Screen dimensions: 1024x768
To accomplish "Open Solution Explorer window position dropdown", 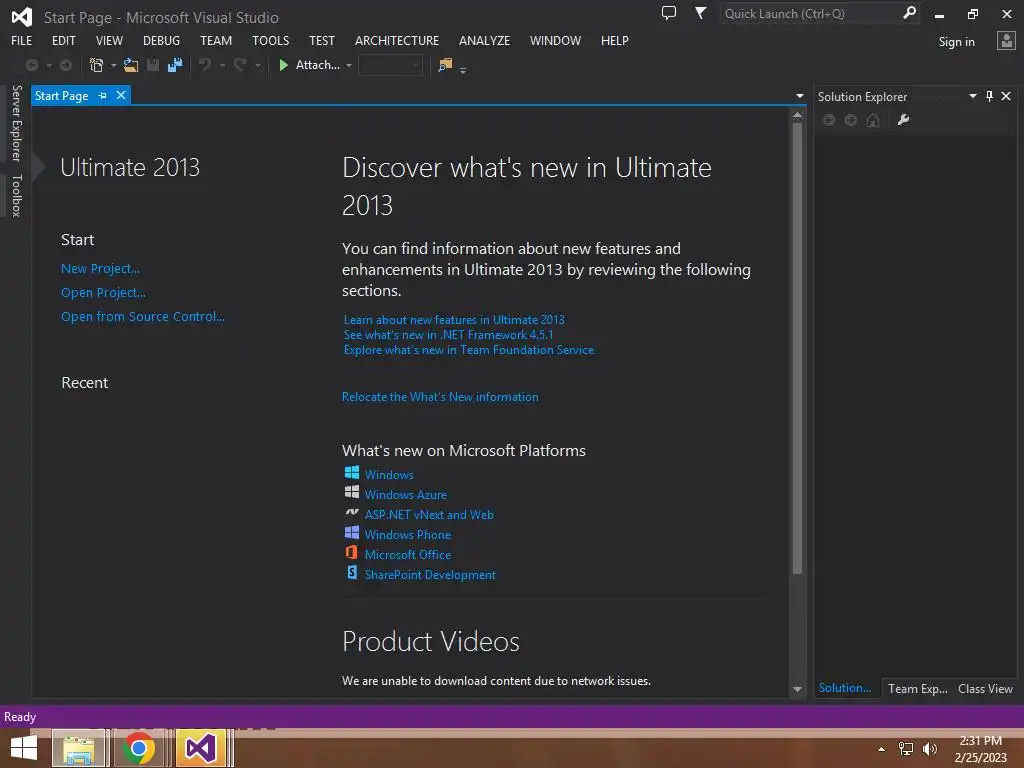I will point(972,96).
